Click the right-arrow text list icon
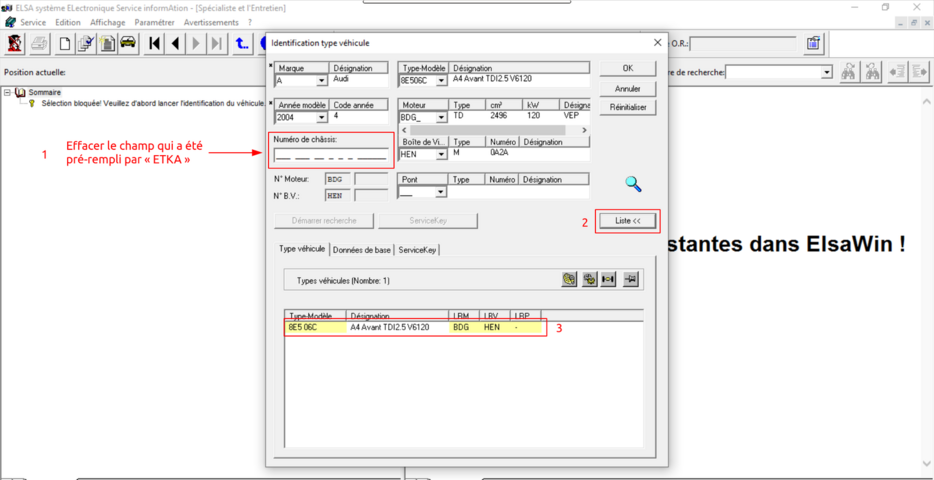The height and width of the screenshot is (480, 934). [919, 71]
